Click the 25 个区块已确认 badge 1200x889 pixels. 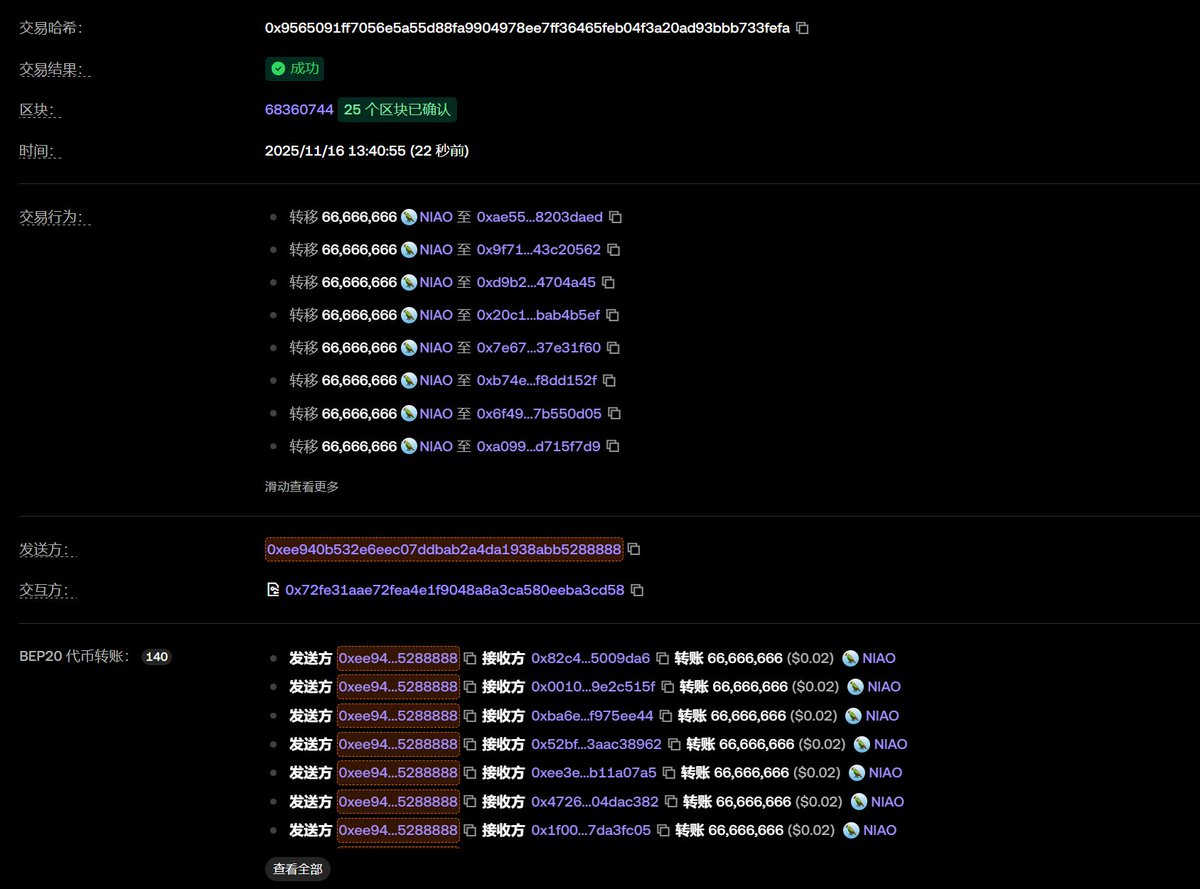pyautogui.click(x=398, y=110)
